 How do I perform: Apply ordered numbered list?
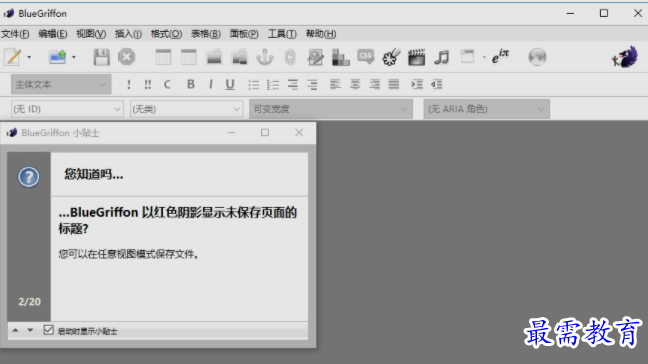273,84
